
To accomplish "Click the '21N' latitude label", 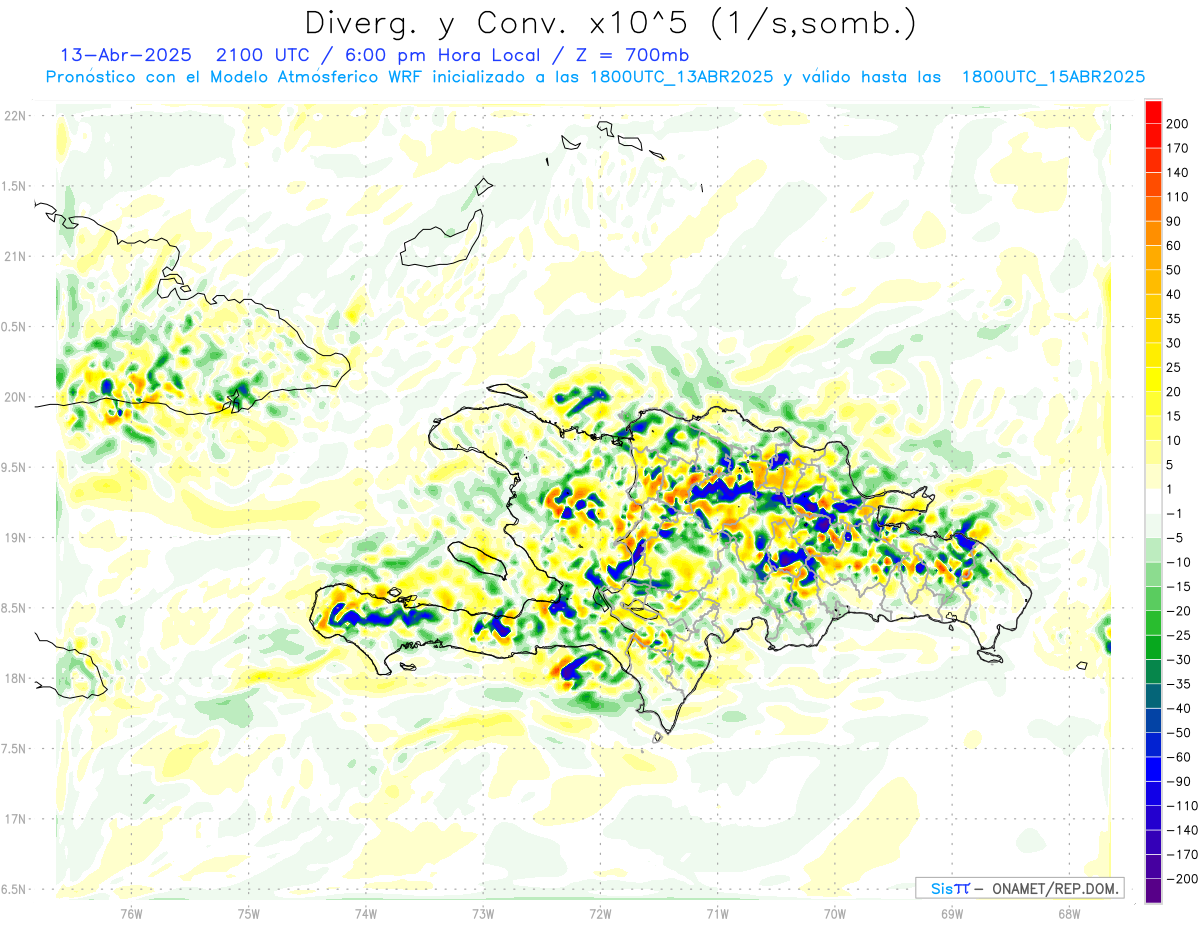I will tap(14, 257).
